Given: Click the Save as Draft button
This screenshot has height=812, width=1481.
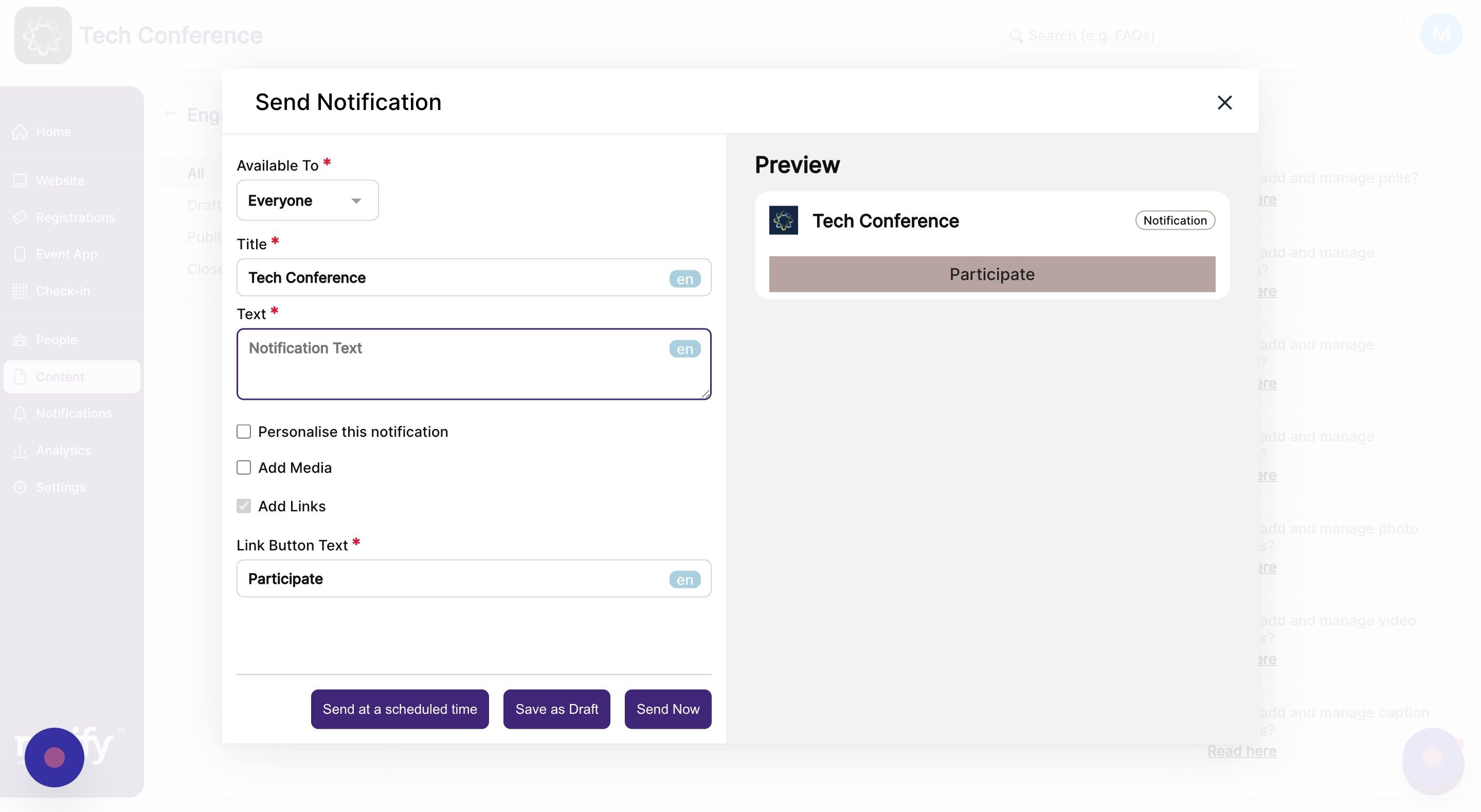Looking at the screenshot, I should [556, 709].
